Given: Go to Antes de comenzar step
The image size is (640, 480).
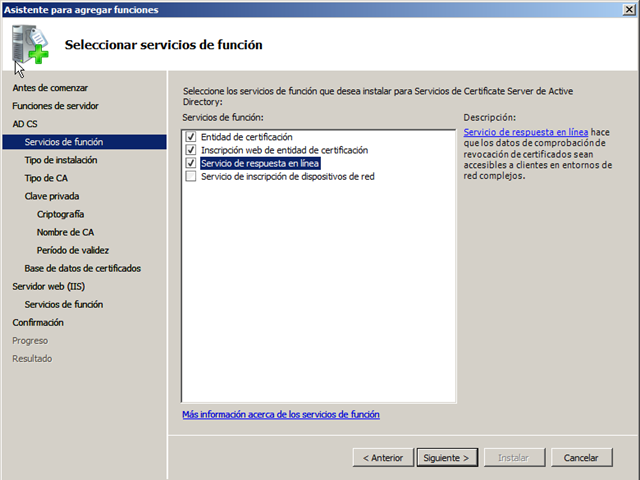Looking at the screenshot, I should point(50,88).
